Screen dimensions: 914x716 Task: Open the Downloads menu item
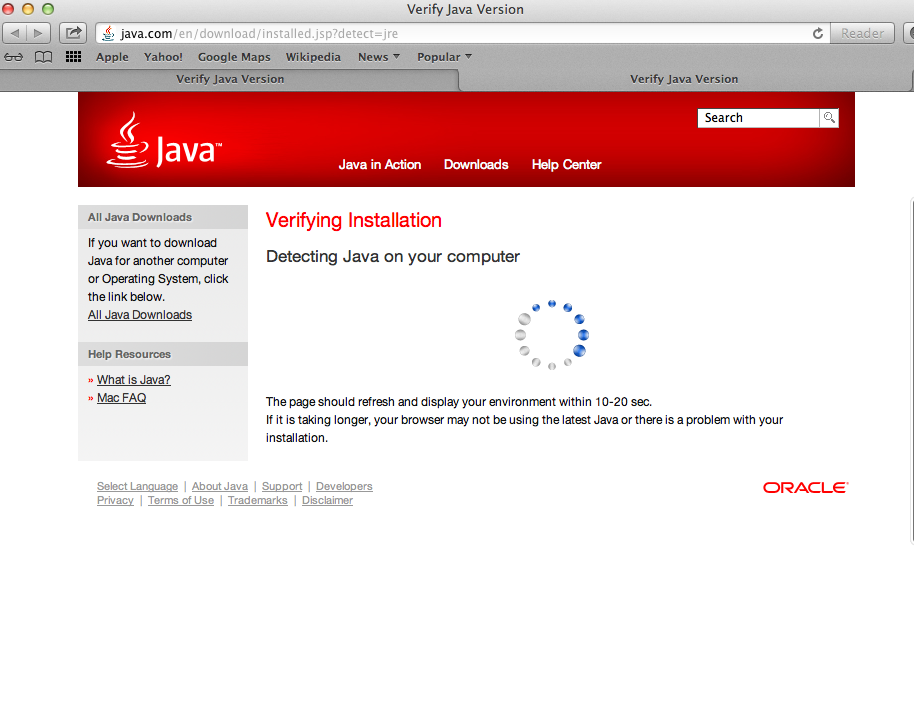point(476,164)
